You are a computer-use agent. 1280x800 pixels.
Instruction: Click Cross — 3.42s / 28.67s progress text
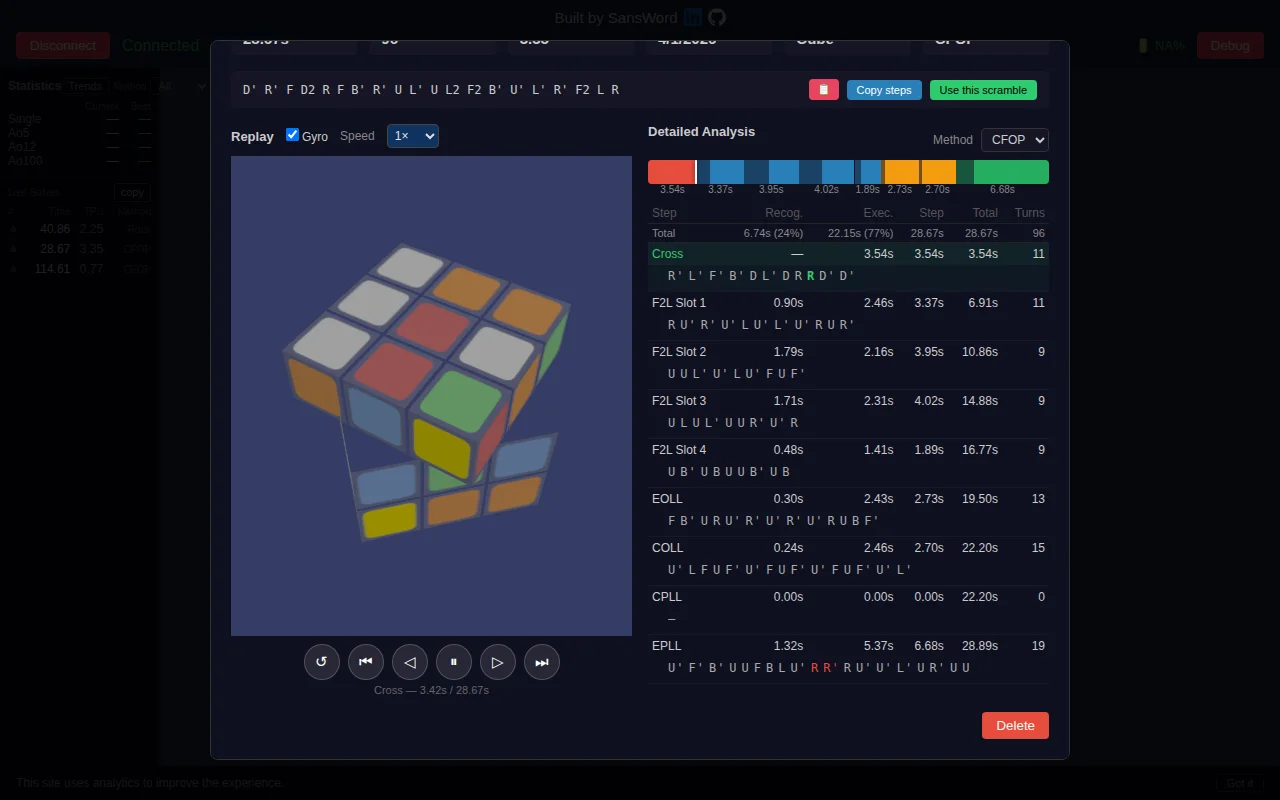[x=431, y=690]
